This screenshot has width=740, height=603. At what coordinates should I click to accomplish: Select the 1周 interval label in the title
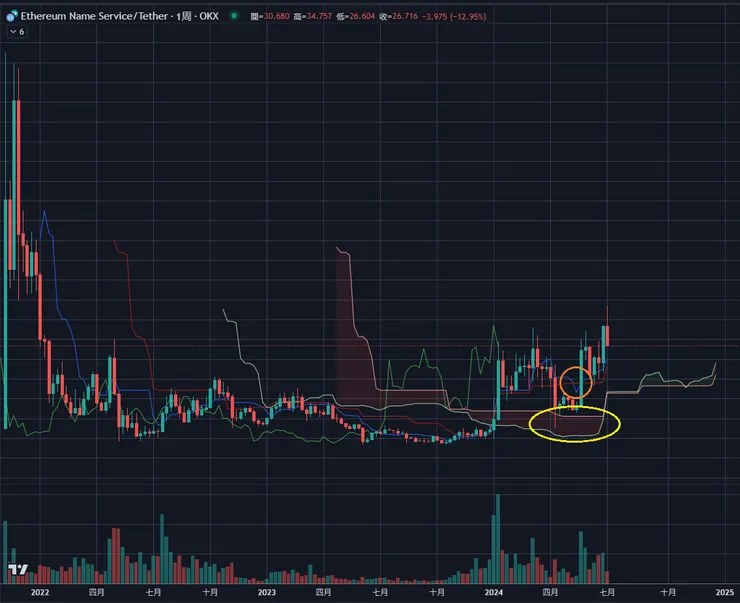[183, 16]
